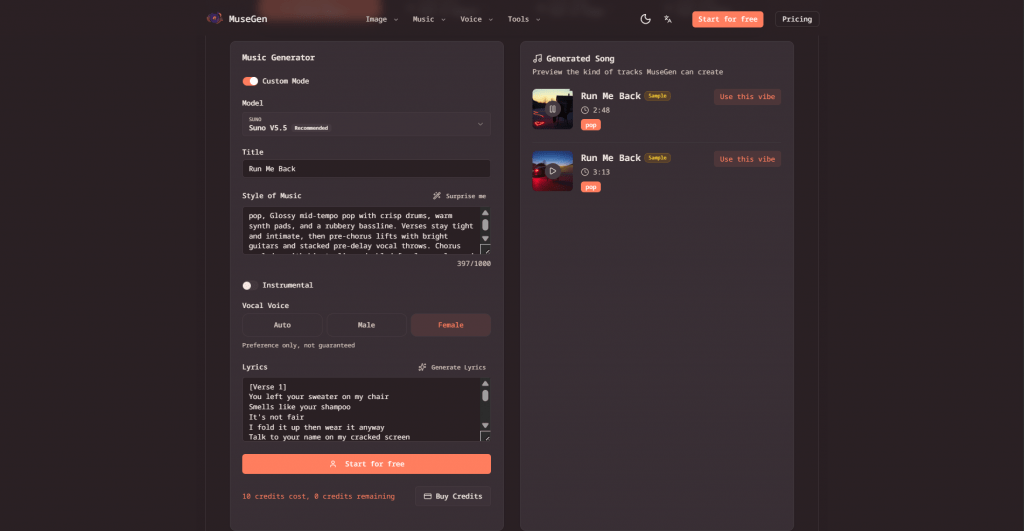Click the pop tag on the 2:48 sample
The width and height of the screenshot is (1024, 531).
click(x=590, y=125)
